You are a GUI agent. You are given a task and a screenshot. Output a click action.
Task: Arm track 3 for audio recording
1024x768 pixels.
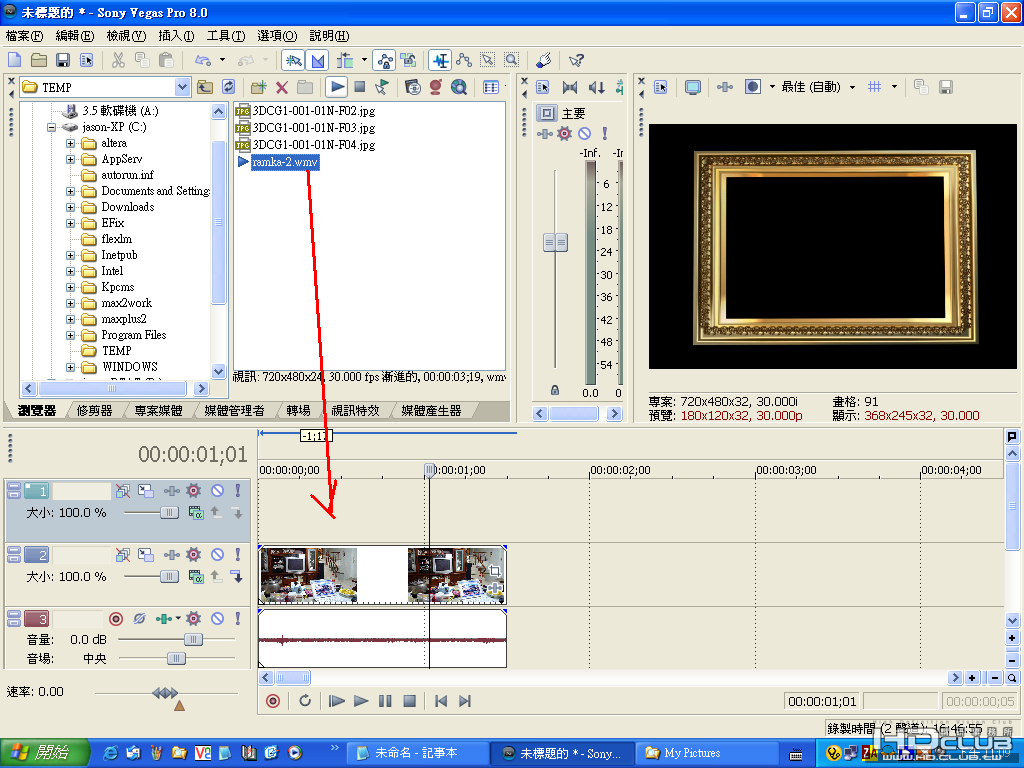pyautogui.click(x=115, y=619)
